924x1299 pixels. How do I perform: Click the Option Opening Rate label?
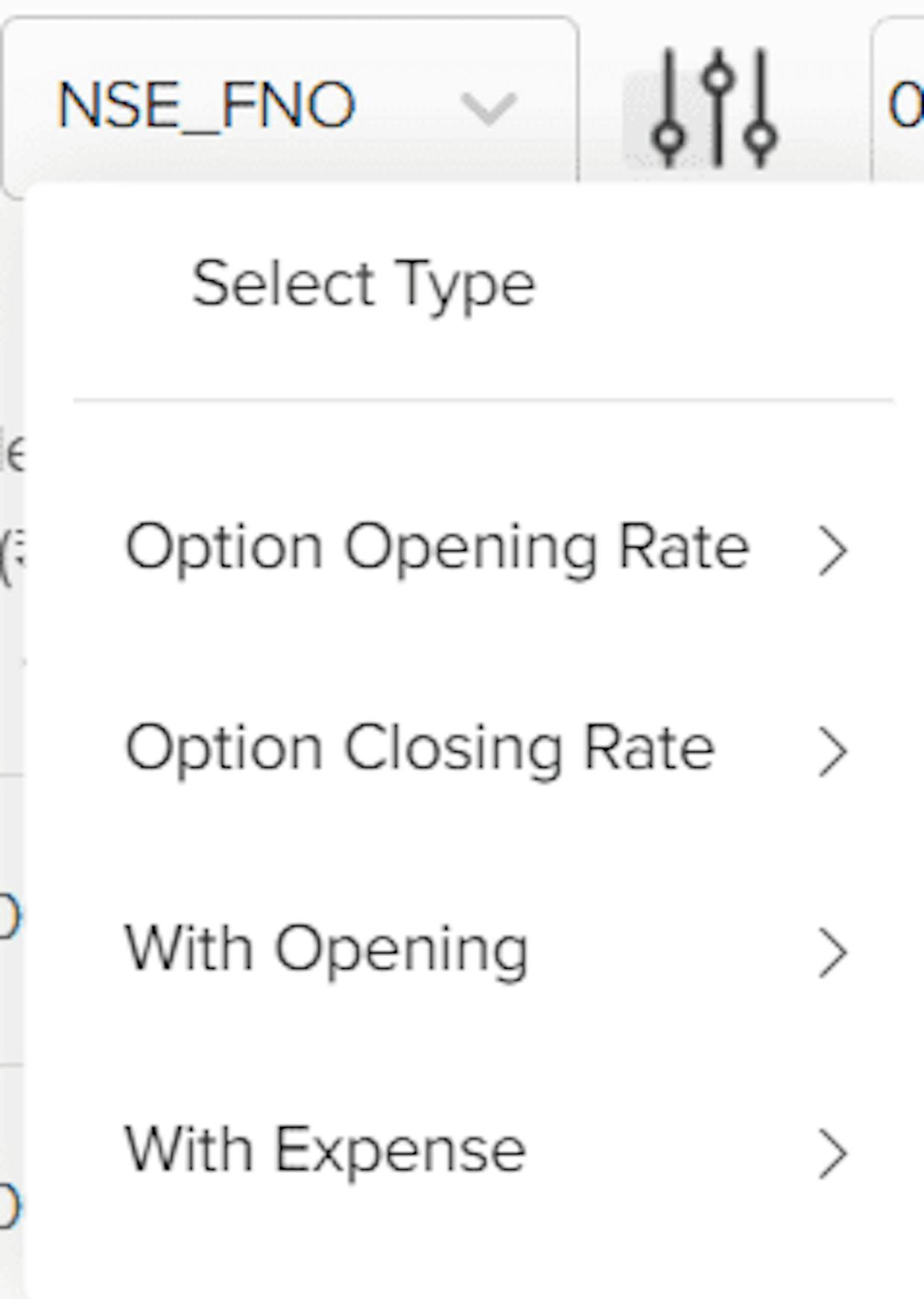(x=437, y=550)
